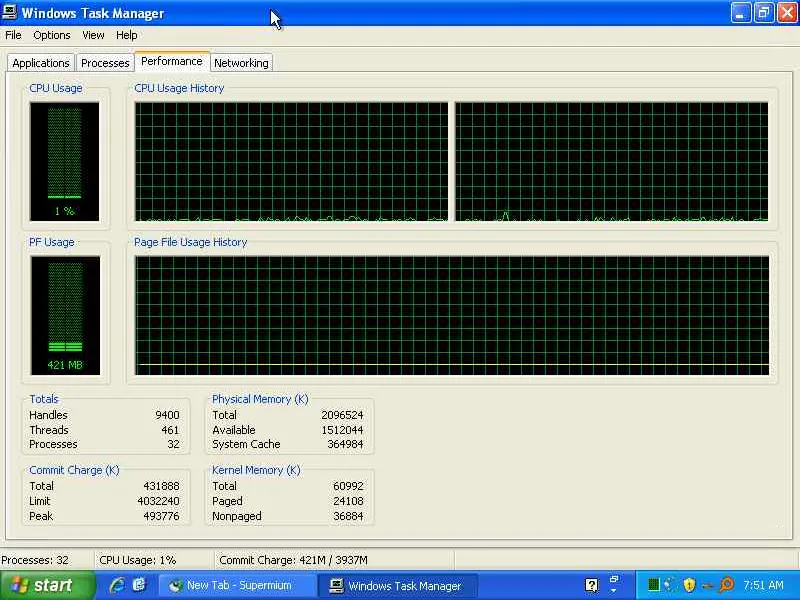Click the Threads value 461
Screen dimensions: 800x600
[170, 430]
